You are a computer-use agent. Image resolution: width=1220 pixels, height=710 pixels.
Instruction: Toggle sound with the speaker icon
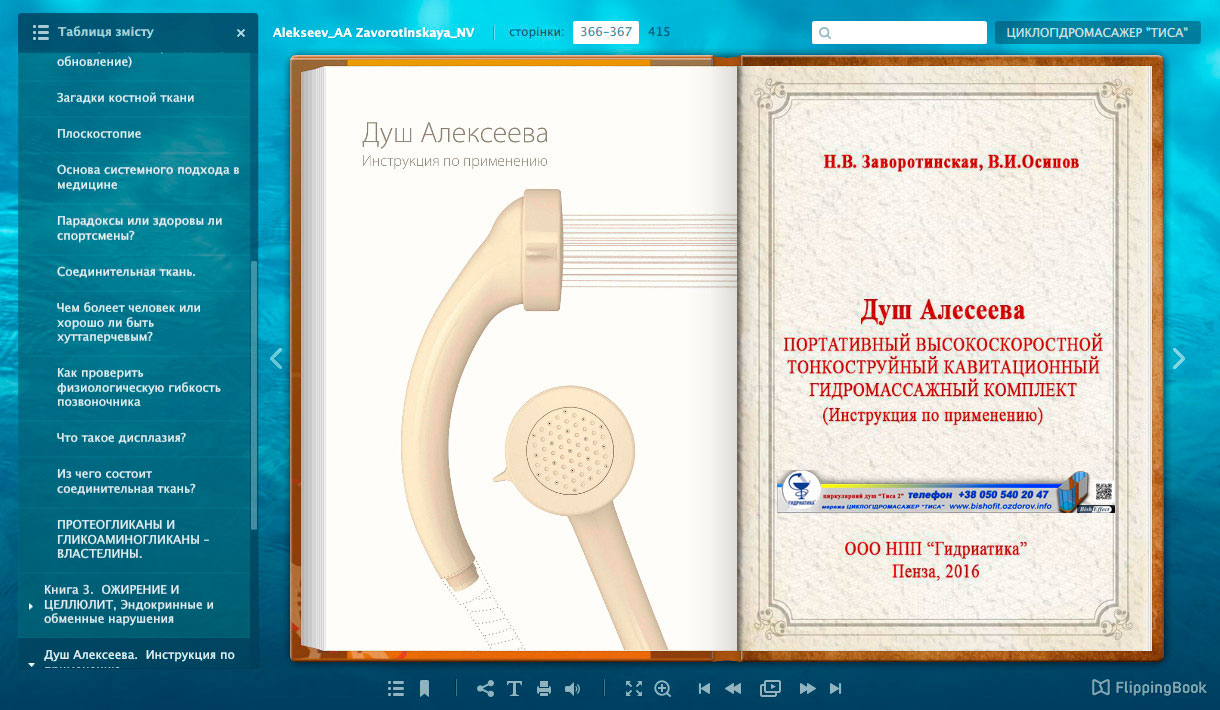click(573, 688)
